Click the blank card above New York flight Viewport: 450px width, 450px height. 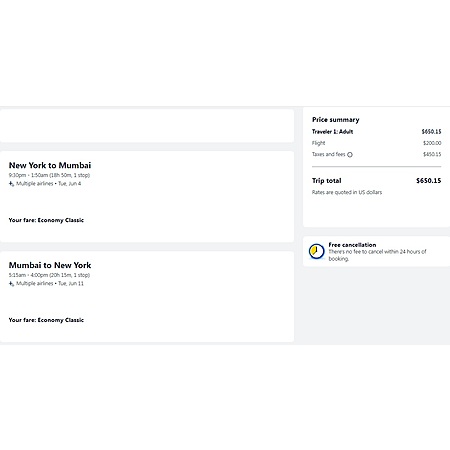(147, 126)
